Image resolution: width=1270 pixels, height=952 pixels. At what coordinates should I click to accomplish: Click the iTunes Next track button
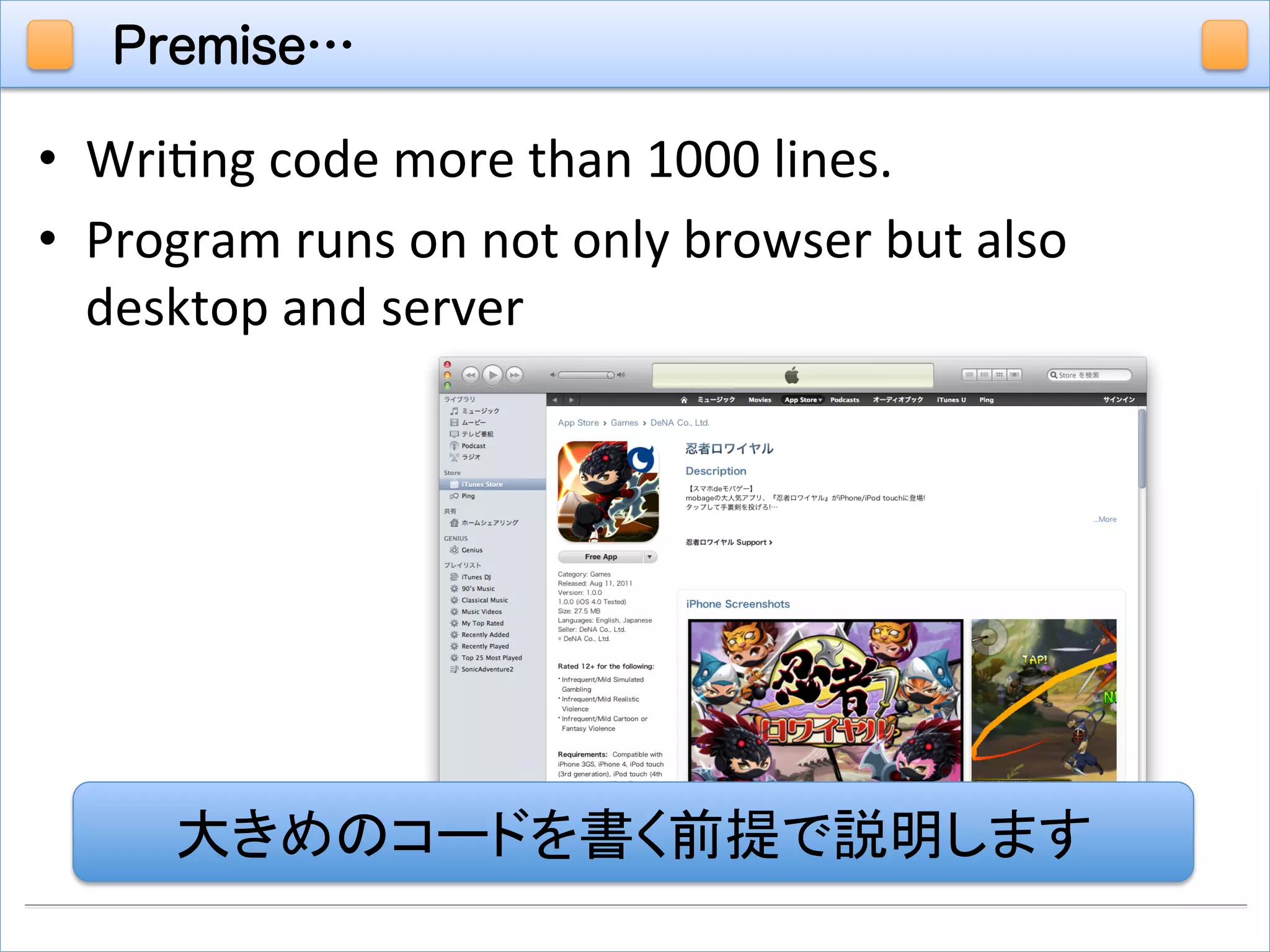point(515,375)
